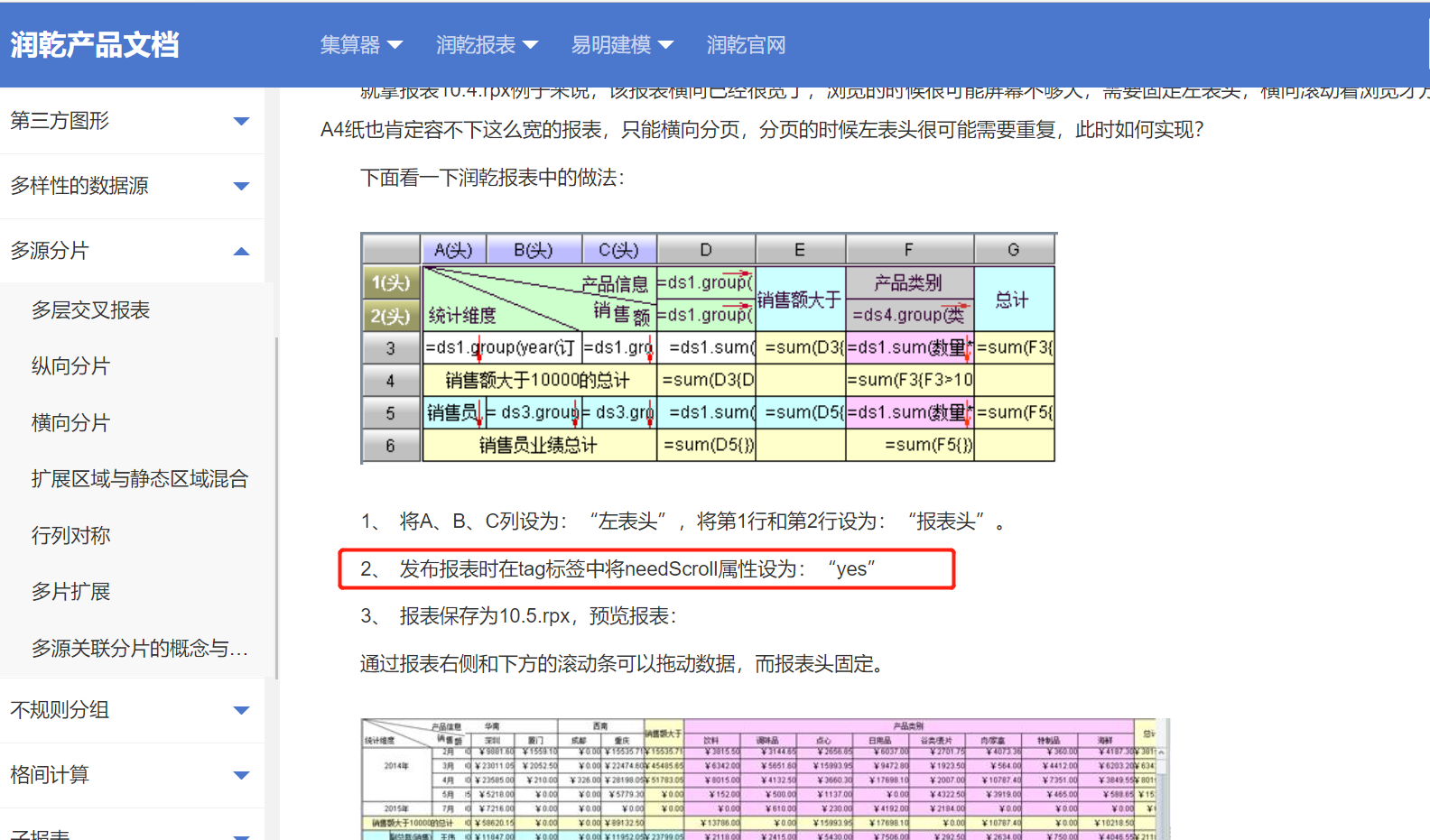Click the 润乾产品文档 site logo

click(95, 44)
